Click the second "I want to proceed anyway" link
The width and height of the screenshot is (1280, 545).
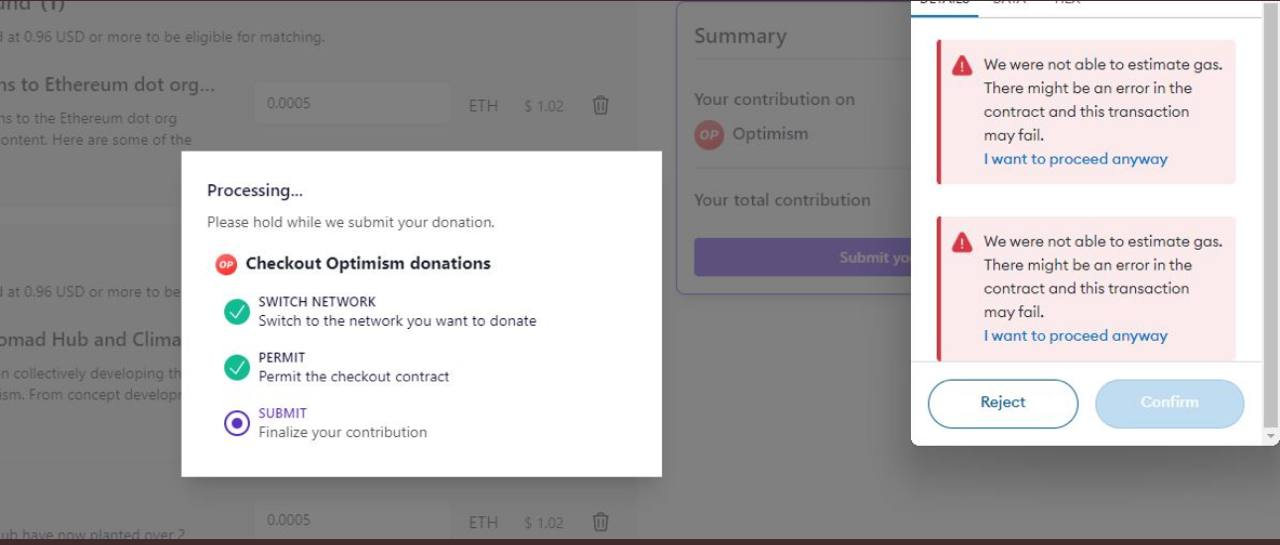click(x=1075, y=336)
